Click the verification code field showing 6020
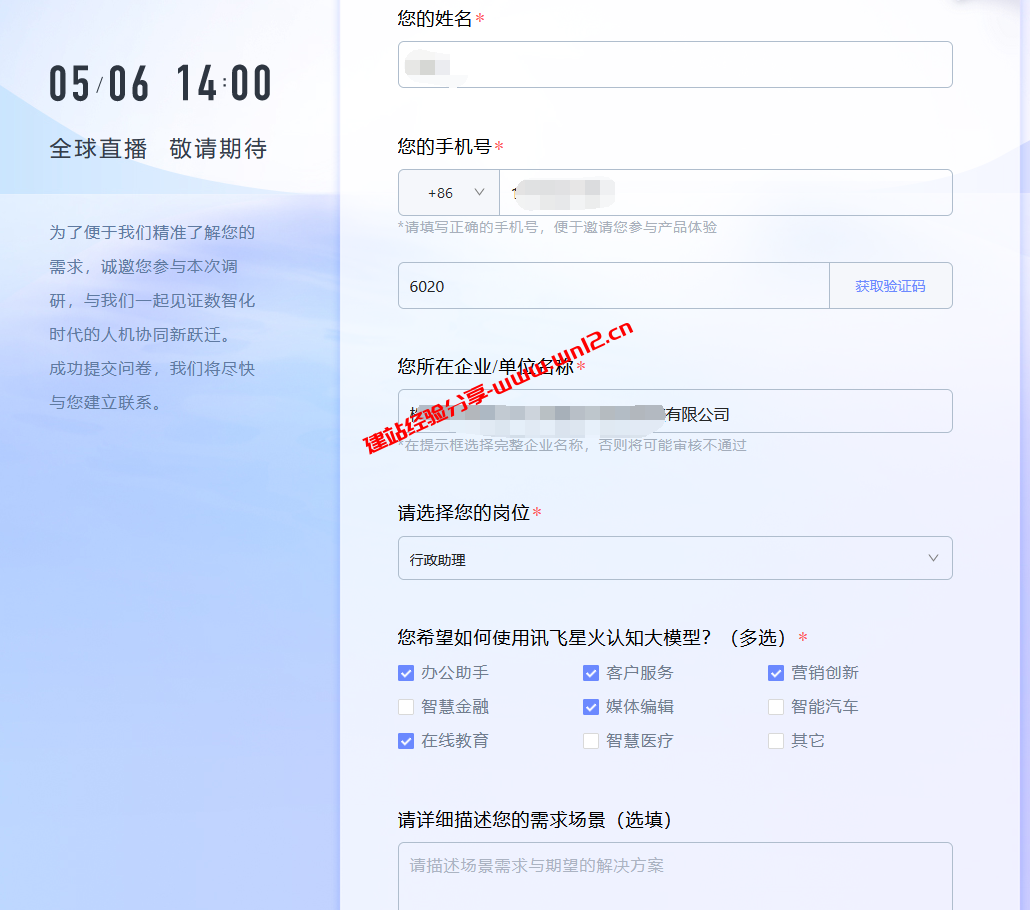The width and height of the screenshot is (1030, 910). point(612,285)
